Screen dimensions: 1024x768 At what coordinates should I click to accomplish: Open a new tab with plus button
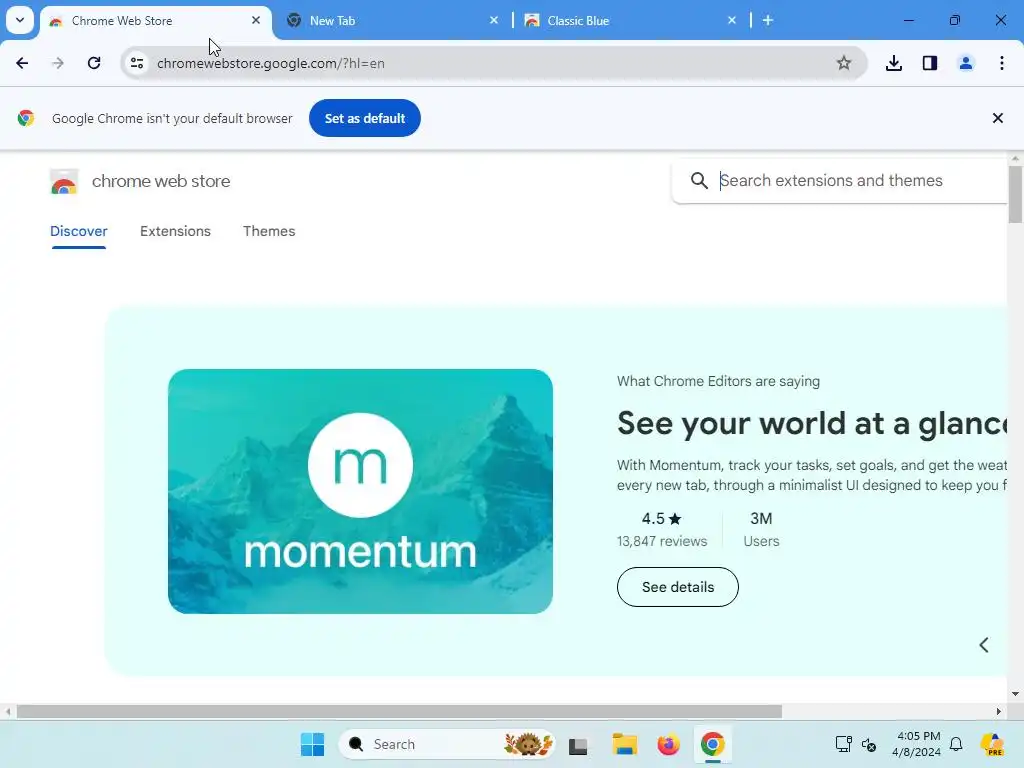coord(768,20)
